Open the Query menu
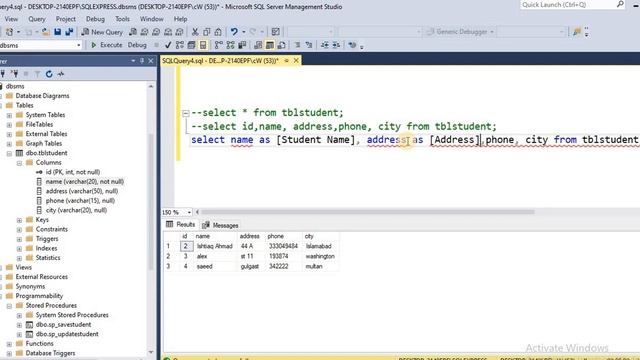This screenshot has height=360, width=640. (x=37, y=19)
